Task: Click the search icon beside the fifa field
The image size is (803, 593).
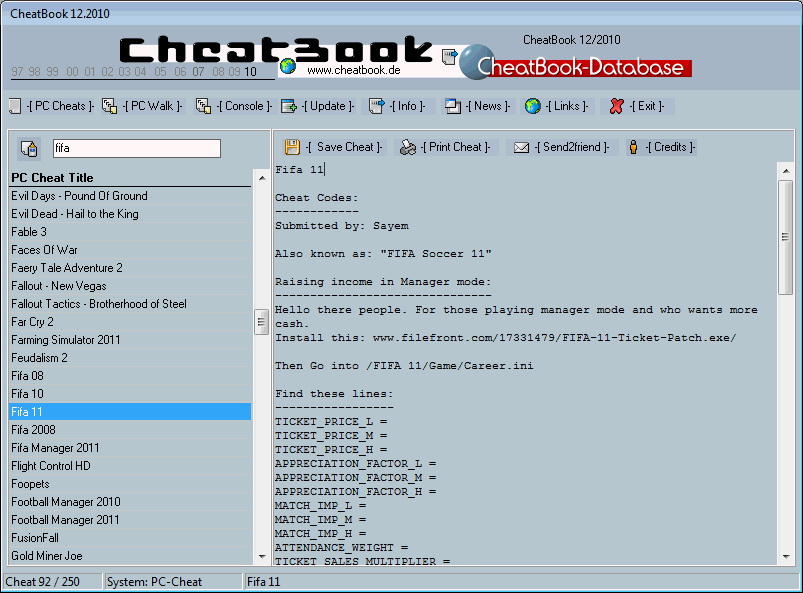Action: 29,149
